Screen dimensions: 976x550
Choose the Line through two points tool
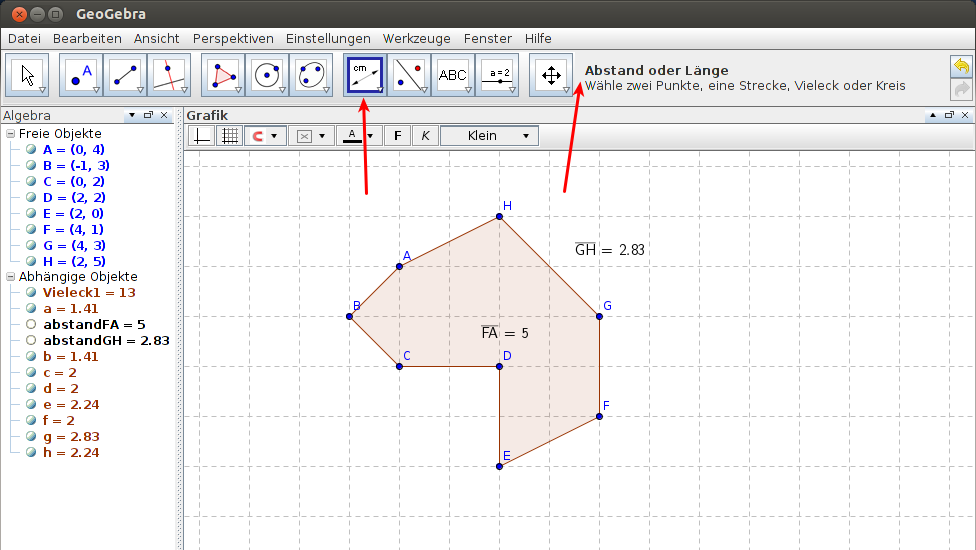125,75
